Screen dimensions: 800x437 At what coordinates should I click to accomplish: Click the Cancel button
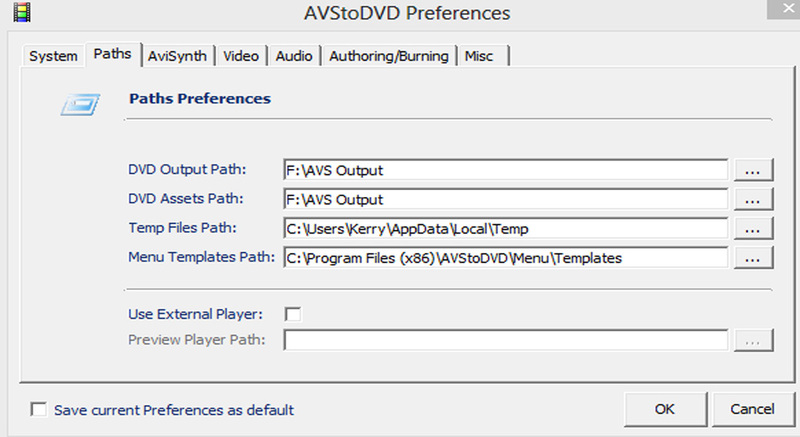753,409
